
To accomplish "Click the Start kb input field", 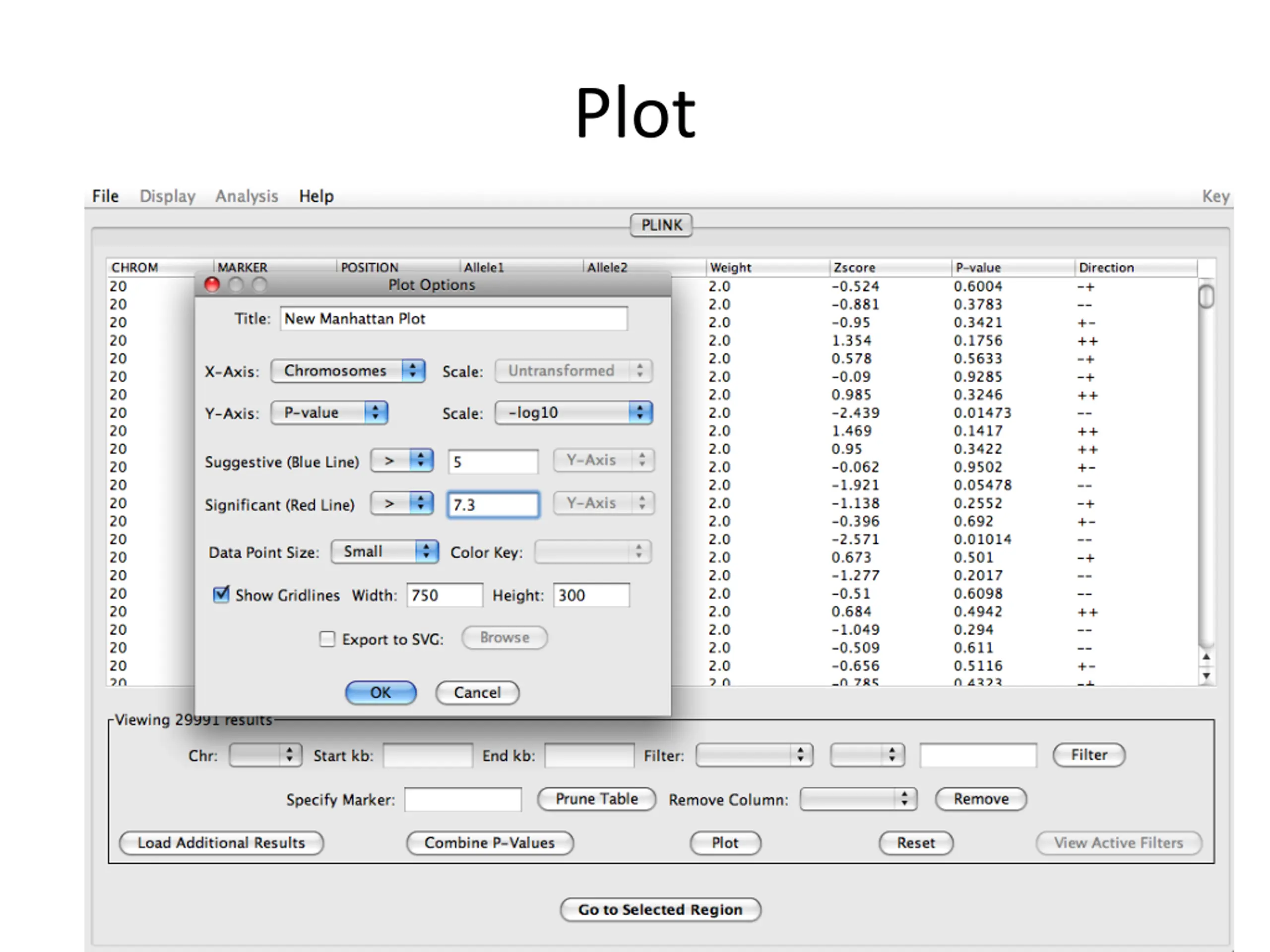I will pyautogui.click(x=428, y=755).
